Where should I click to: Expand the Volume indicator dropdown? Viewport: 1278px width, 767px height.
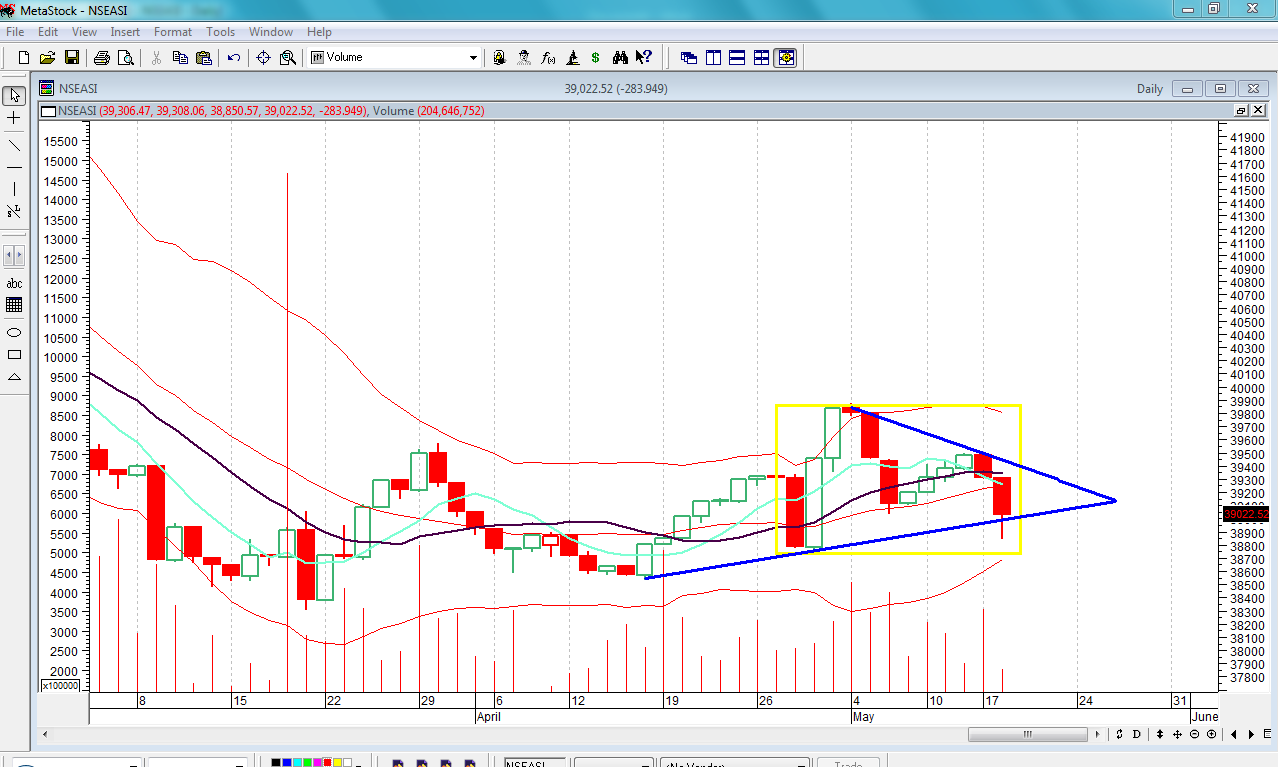click(x=474, y=58)
